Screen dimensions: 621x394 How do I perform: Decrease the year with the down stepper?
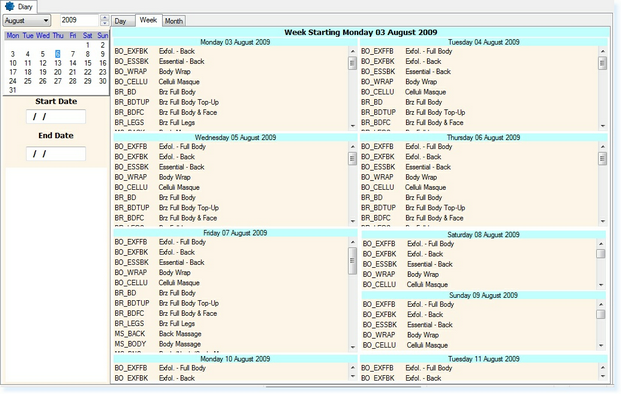click(105, 23)
